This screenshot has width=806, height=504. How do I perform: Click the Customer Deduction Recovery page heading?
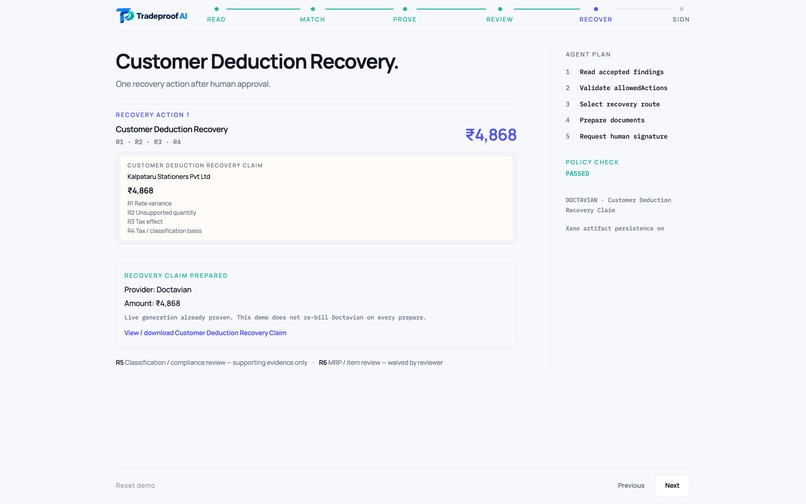(257, 62)
